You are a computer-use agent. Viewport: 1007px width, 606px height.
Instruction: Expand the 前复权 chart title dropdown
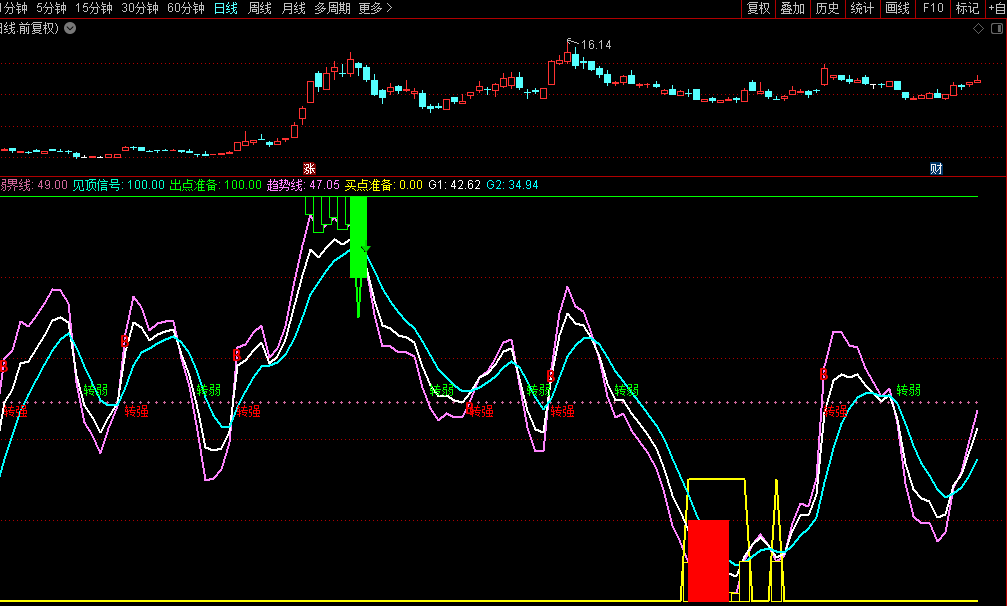[69, 29]
